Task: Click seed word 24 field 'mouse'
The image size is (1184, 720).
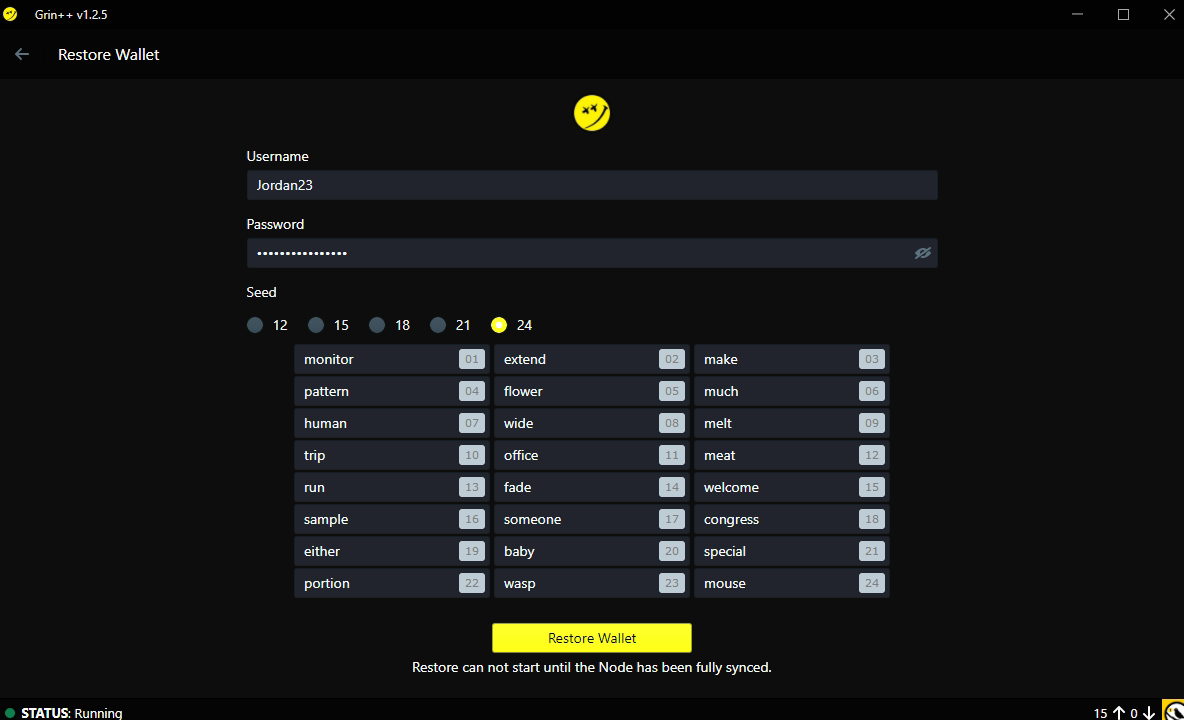Action: point(791,583)
